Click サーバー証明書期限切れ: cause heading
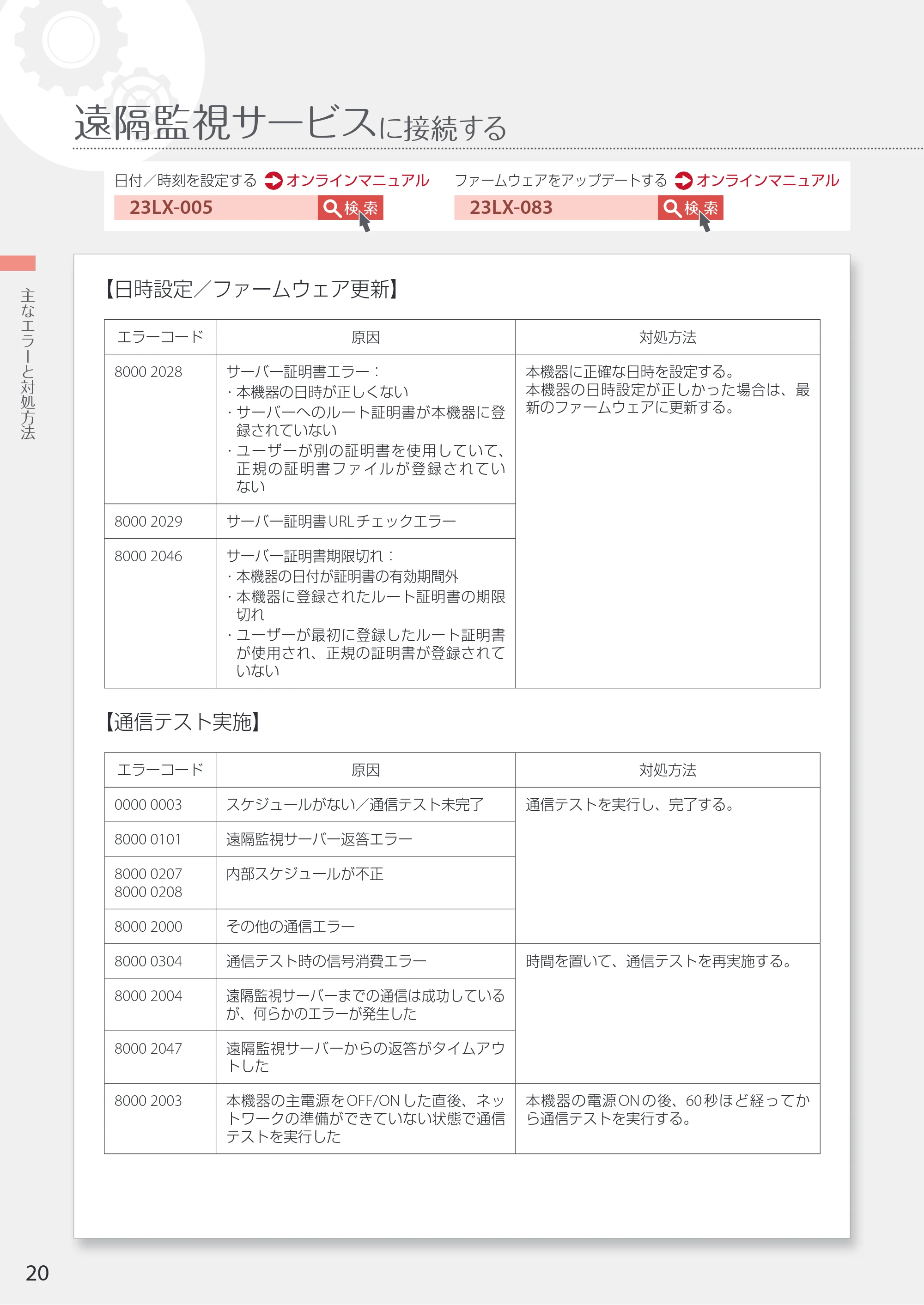924x1305 pixels. coord(310,555)
